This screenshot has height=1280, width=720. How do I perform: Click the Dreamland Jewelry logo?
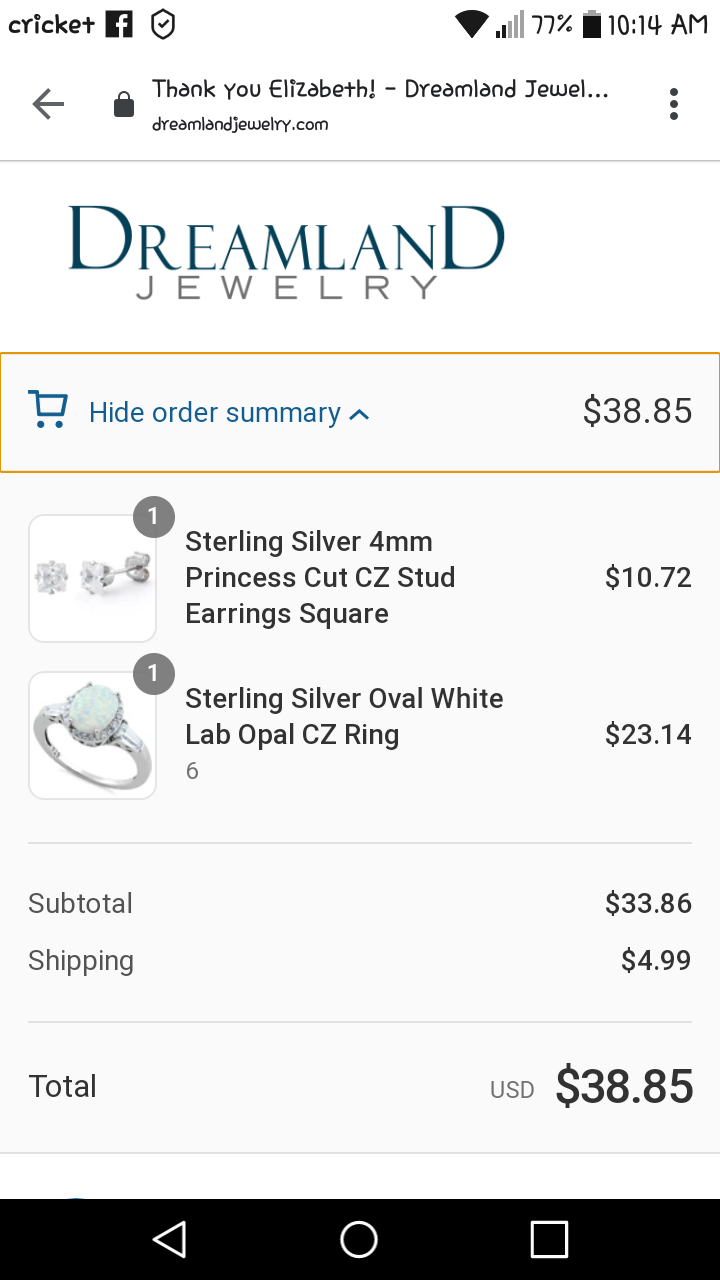(286, 251)
